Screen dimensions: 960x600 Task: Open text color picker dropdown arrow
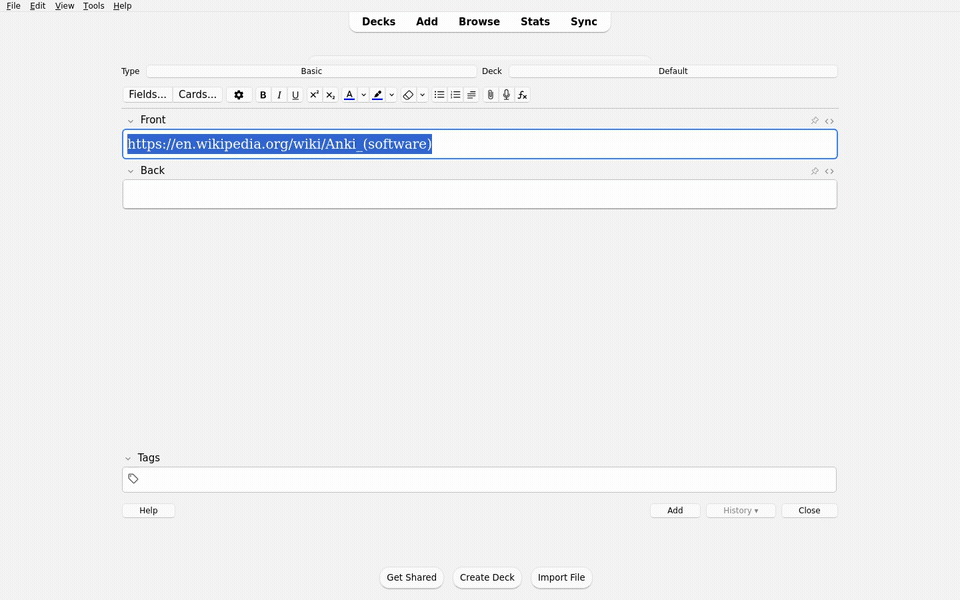364,95
